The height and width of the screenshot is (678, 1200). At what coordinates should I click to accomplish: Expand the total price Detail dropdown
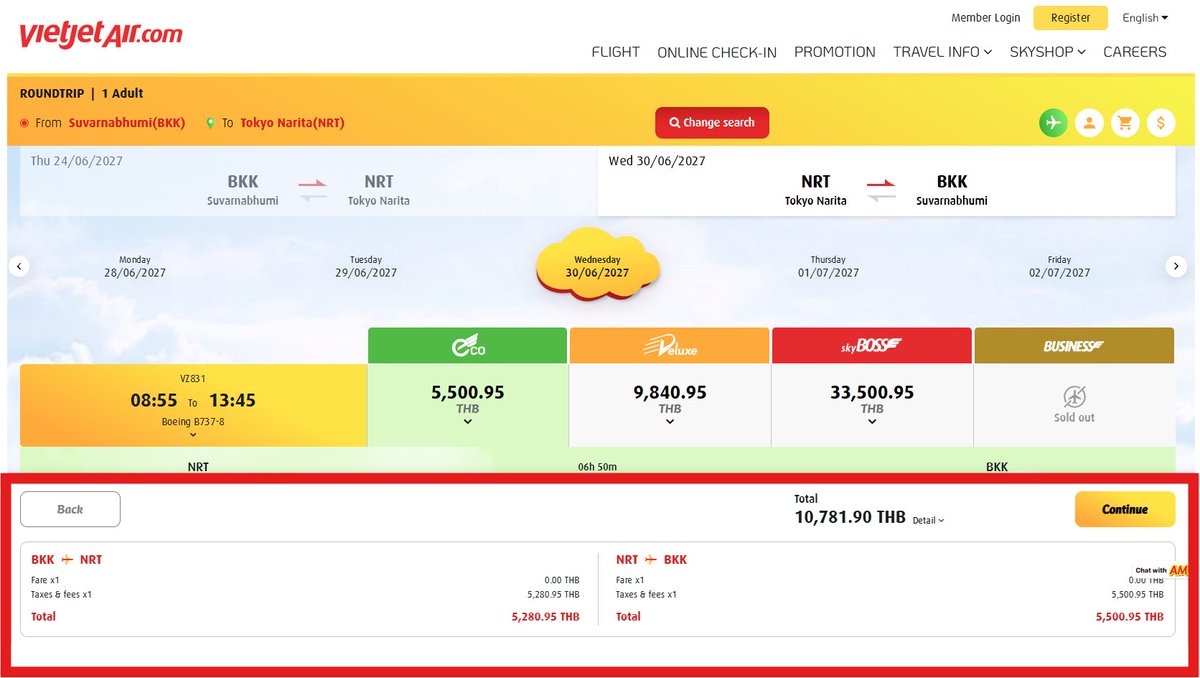coord(928,520)
